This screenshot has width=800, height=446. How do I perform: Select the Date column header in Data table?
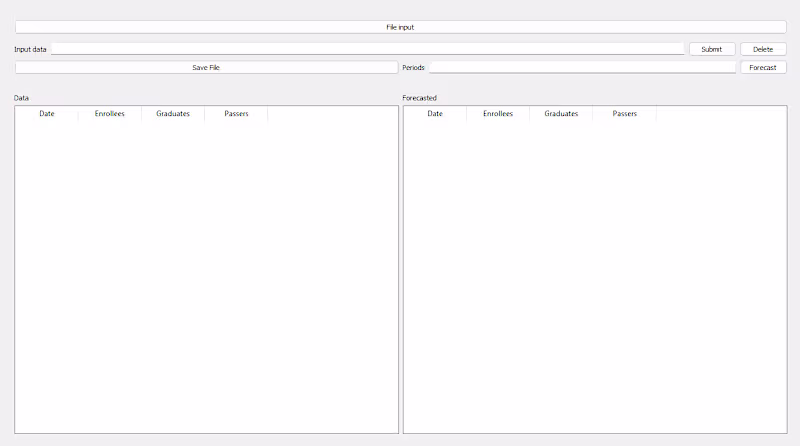point(46,114)
